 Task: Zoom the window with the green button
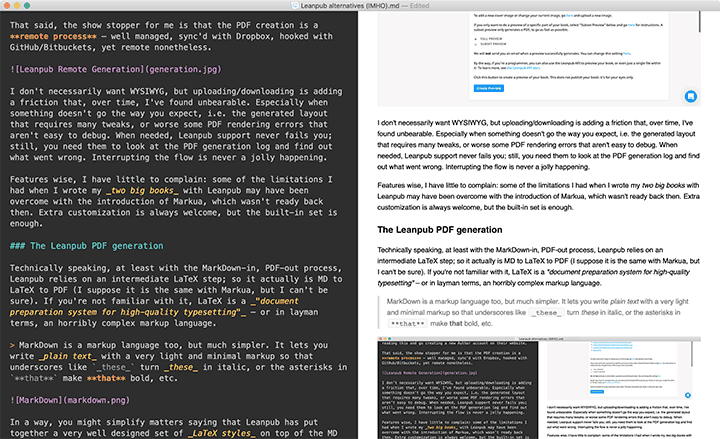pos(27,6)
